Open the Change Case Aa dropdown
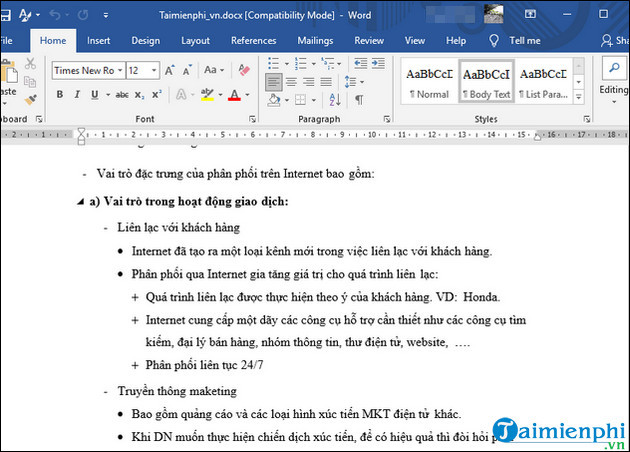This screenshot has height=452, width=630. pyautogui.click(x=214, y=70)
